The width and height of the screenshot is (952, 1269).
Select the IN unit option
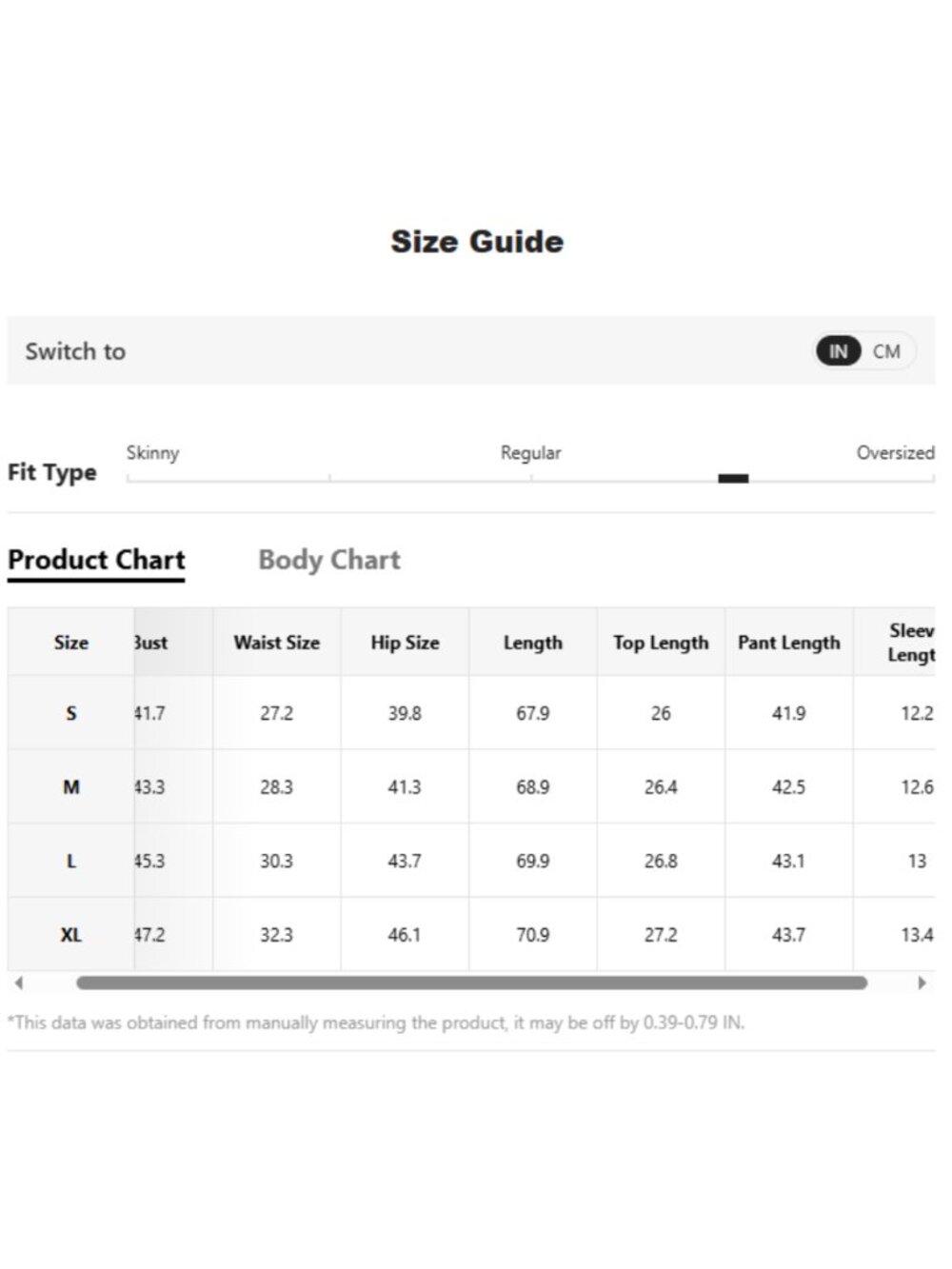838,351
